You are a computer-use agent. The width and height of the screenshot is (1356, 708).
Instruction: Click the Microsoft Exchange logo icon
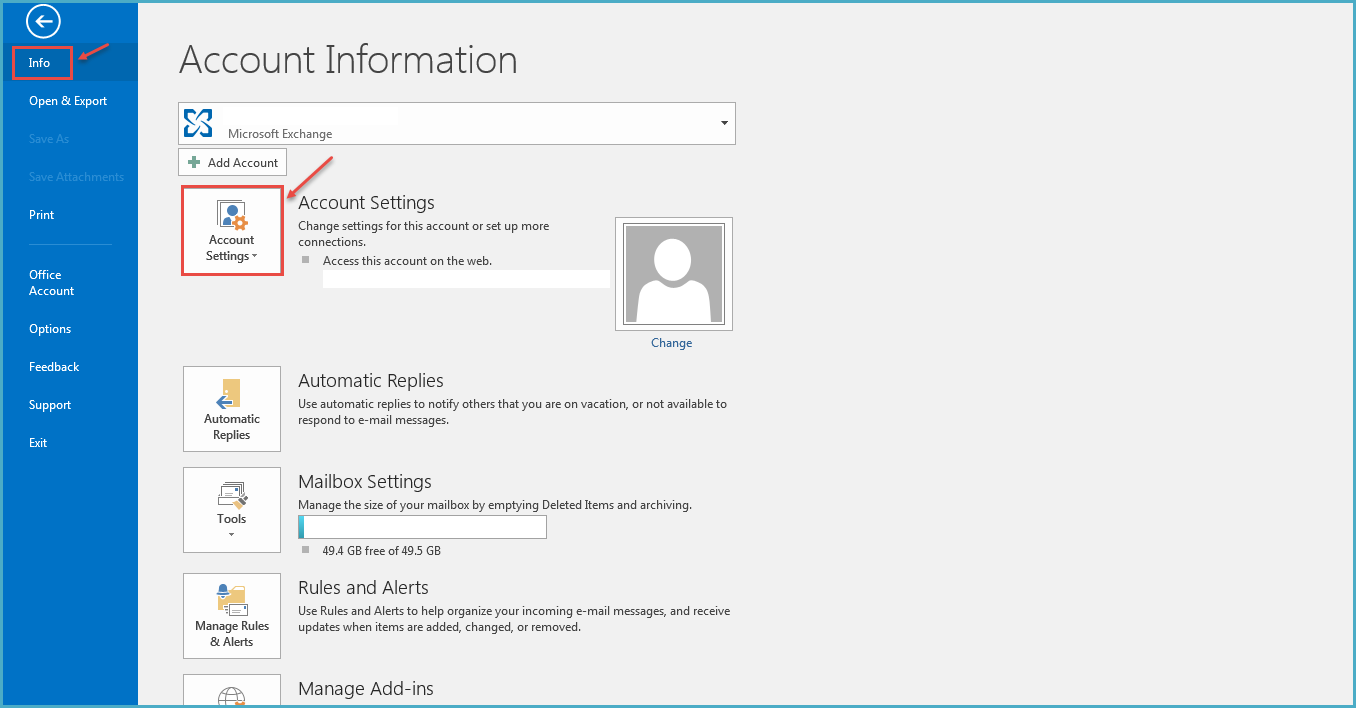tap(198, 123)
